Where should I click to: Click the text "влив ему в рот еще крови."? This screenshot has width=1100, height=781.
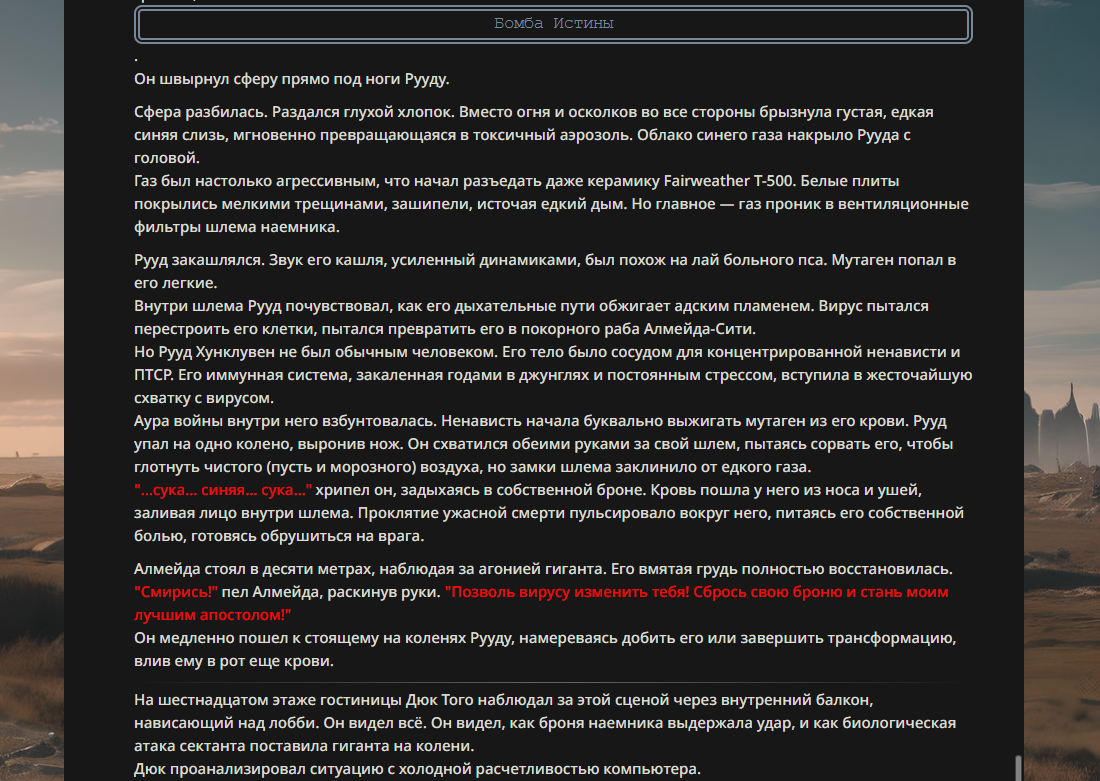tap(234, 661)
